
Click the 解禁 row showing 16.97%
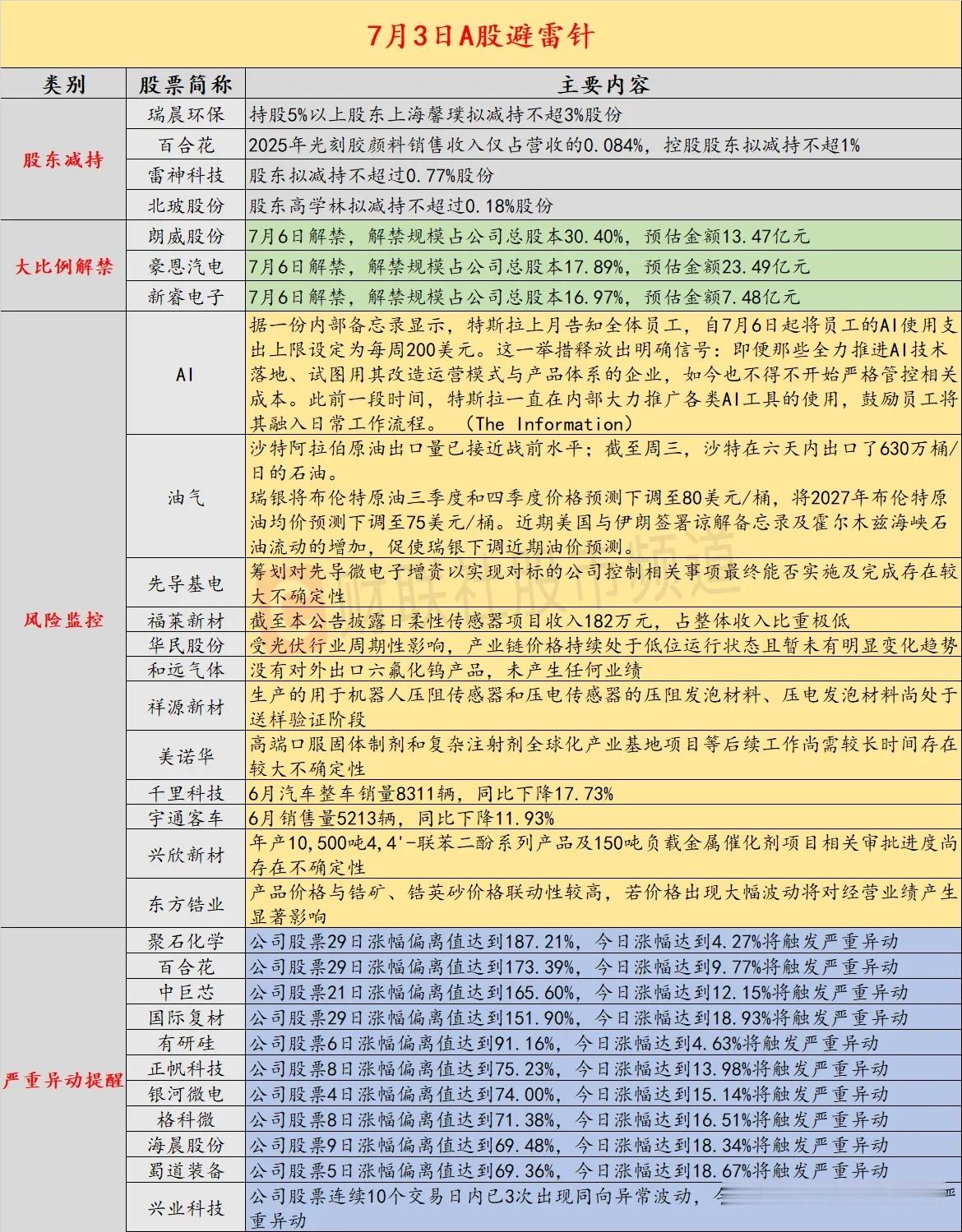pos(604,296)
